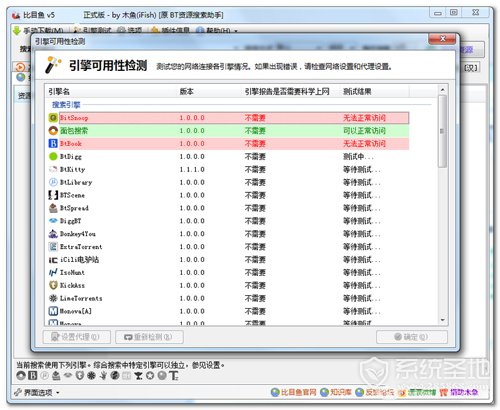Click the list scrollbar down arrow
Viewport: 500px width, 410px height.
[442, 320]
